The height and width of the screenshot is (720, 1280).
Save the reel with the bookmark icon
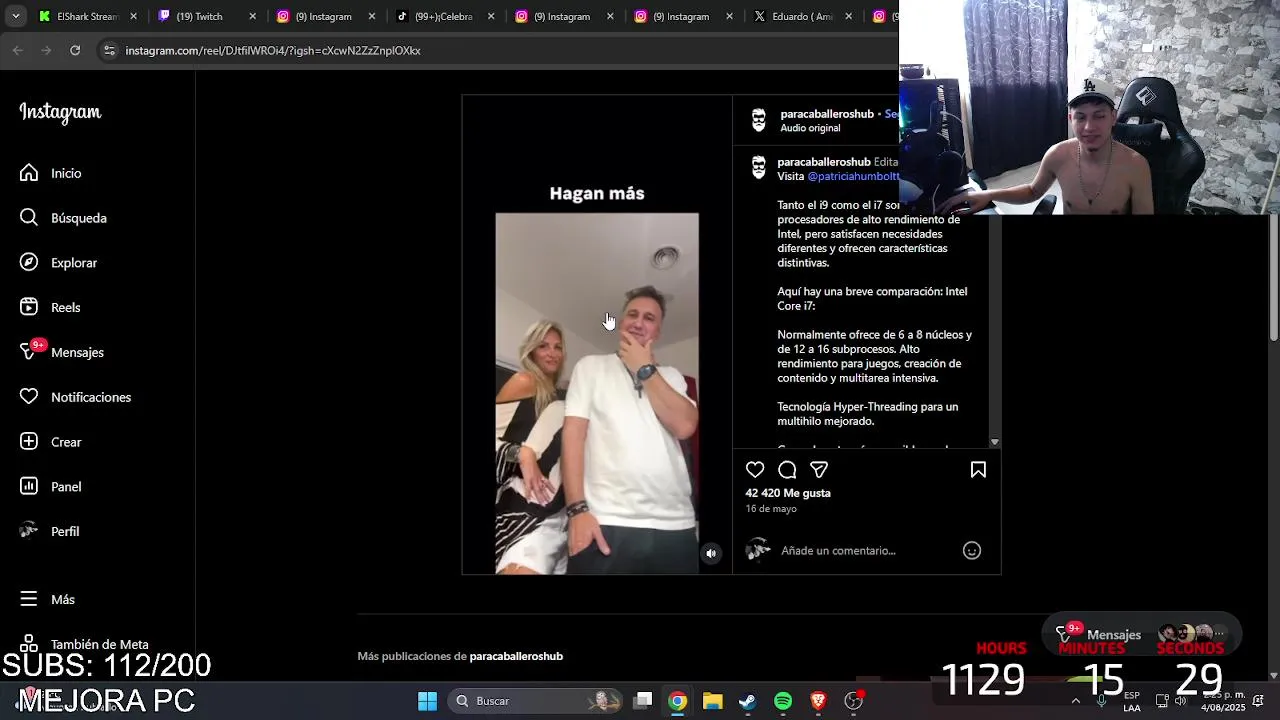tap(978, 470)
